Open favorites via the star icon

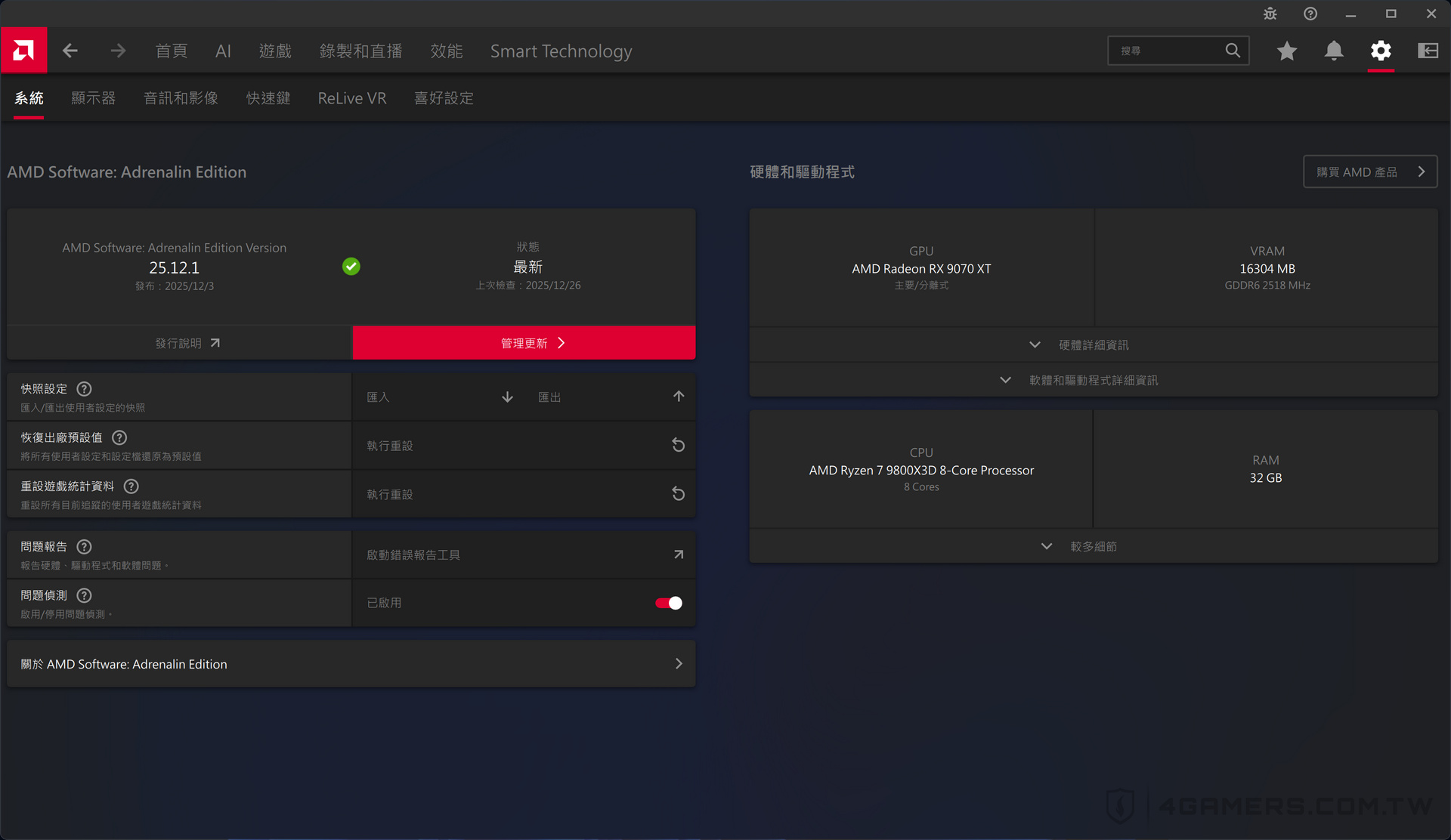[1286, 51]
